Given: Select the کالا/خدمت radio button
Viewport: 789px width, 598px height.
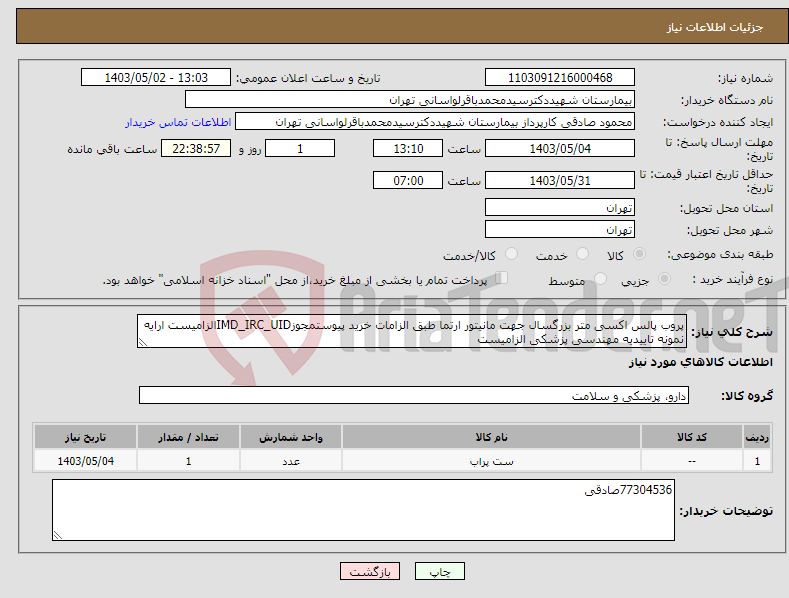Looking at the screenshot, I should point(511,254).
